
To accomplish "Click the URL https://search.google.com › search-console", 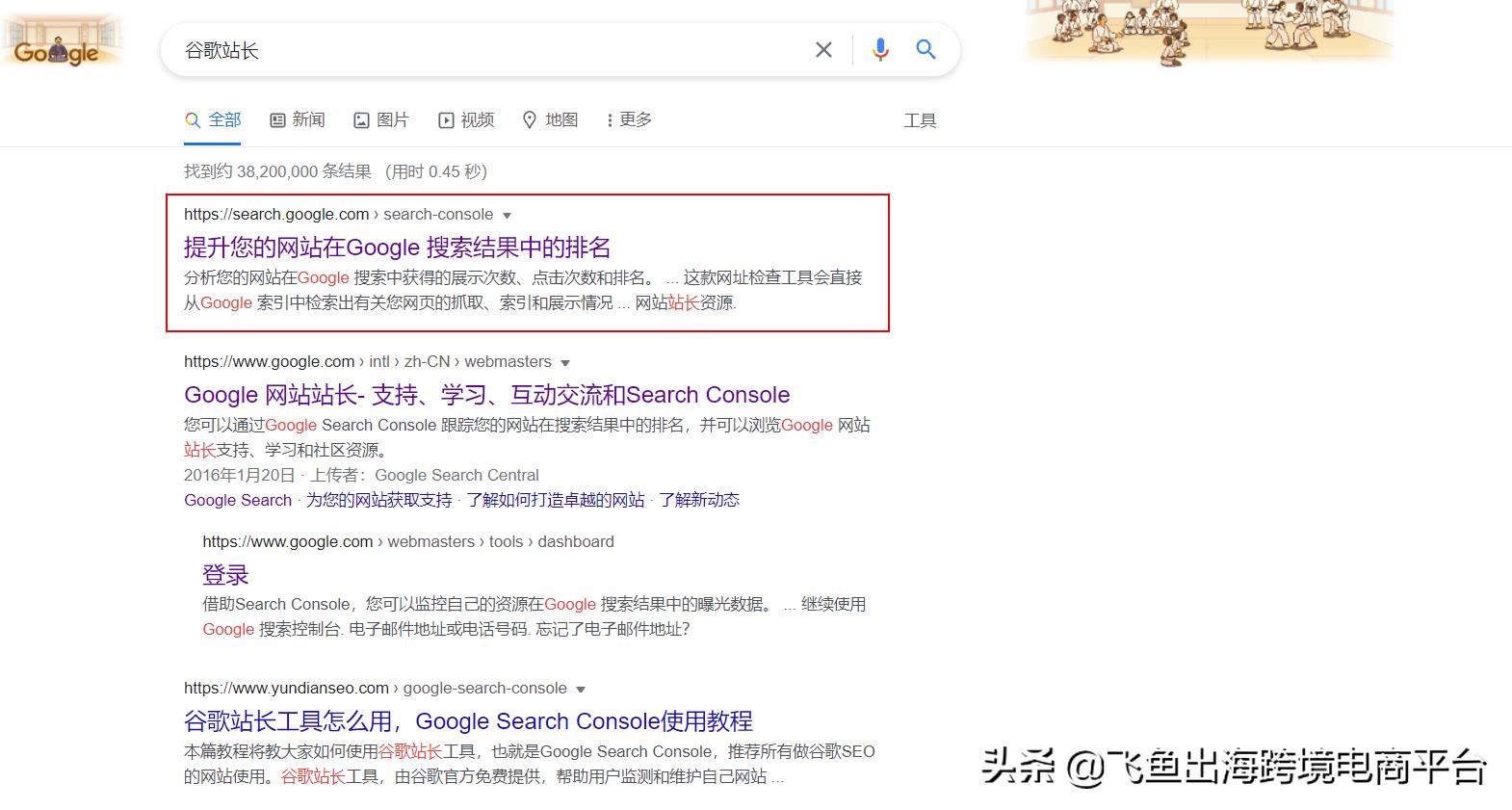I will click(x=338, y=214).
